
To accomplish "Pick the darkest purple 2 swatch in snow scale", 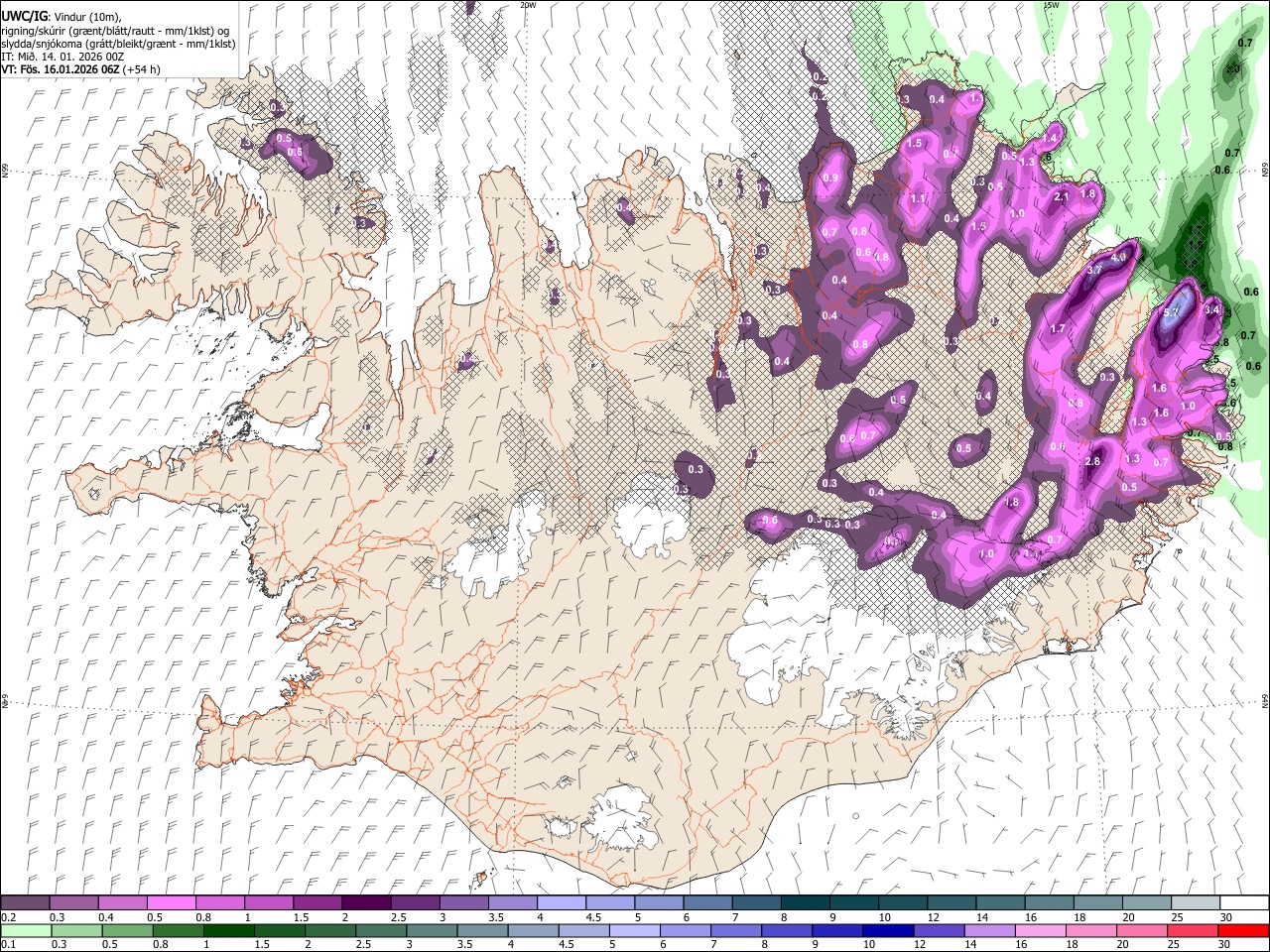I will click(365, 903).
